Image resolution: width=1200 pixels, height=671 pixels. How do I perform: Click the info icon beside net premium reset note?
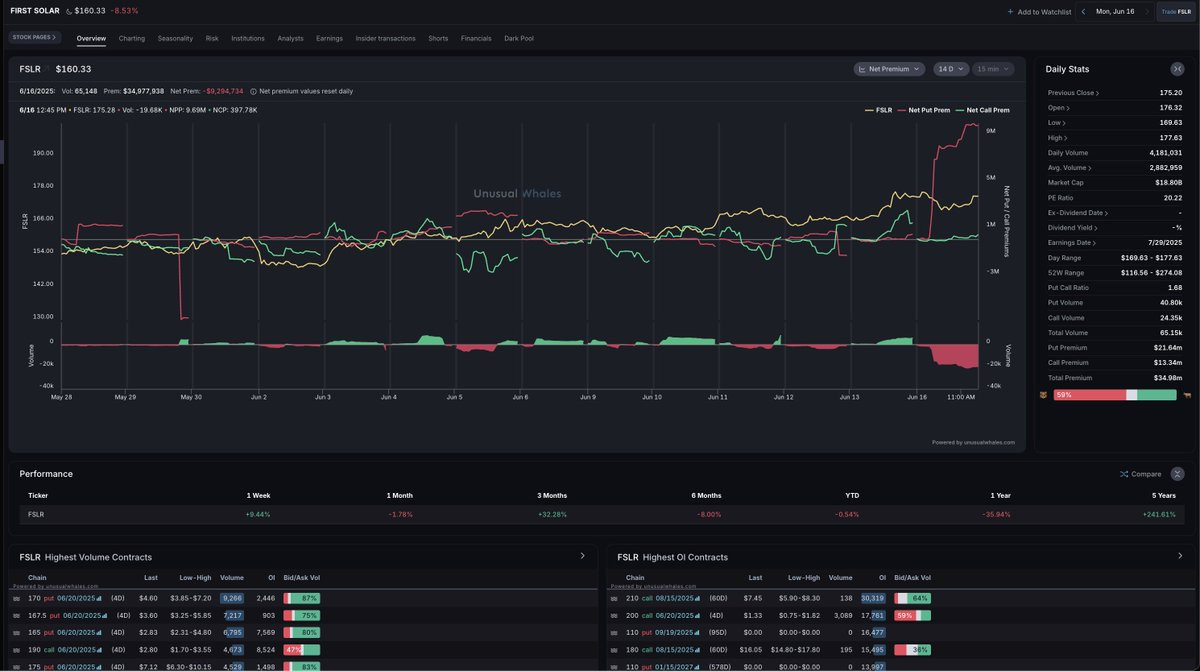pyautogui.click(x=253, y=91)
